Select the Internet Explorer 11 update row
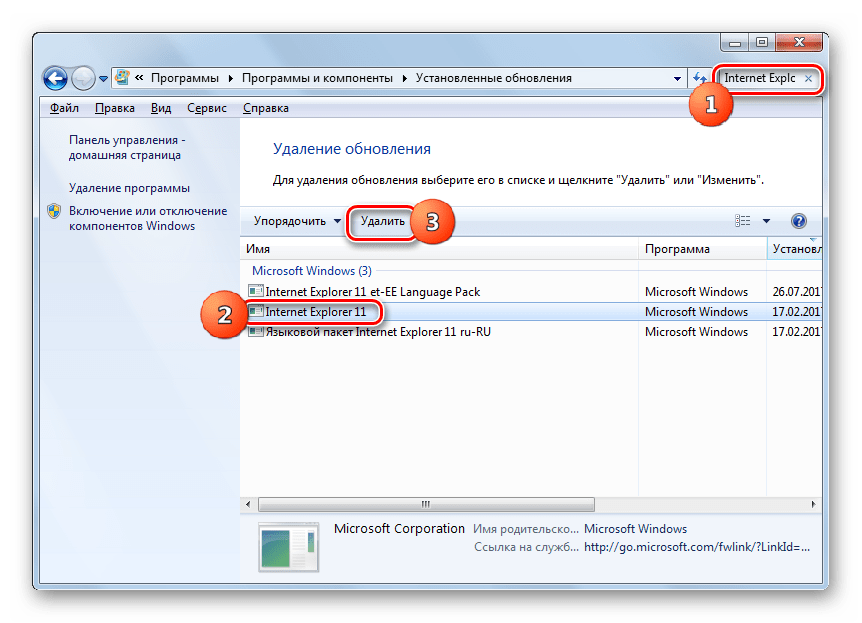This screenshot has height=623, width=862. (x=531, y=312)
